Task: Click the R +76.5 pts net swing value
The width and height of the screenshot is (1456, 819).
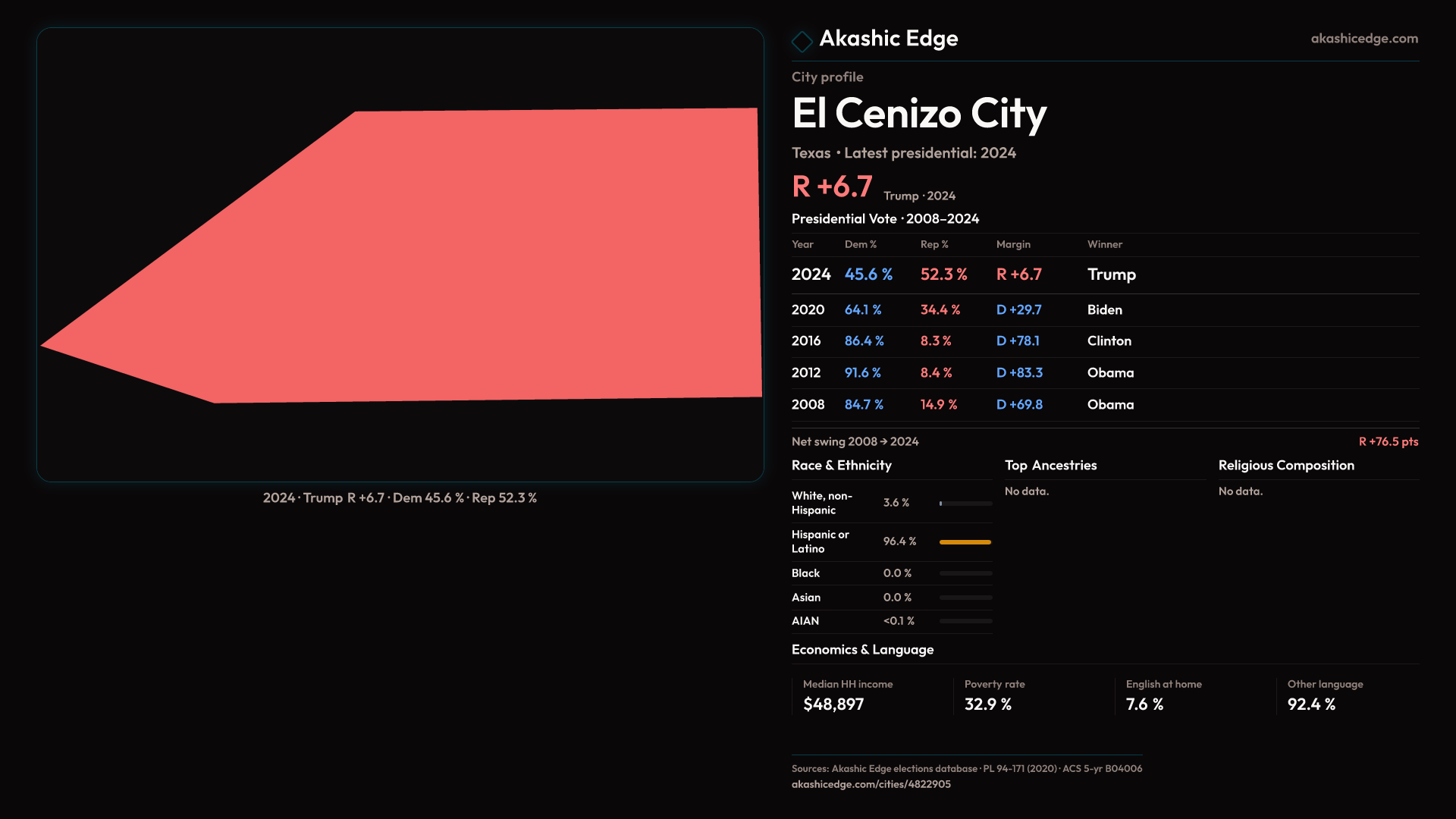Action: click(1388, 441)
